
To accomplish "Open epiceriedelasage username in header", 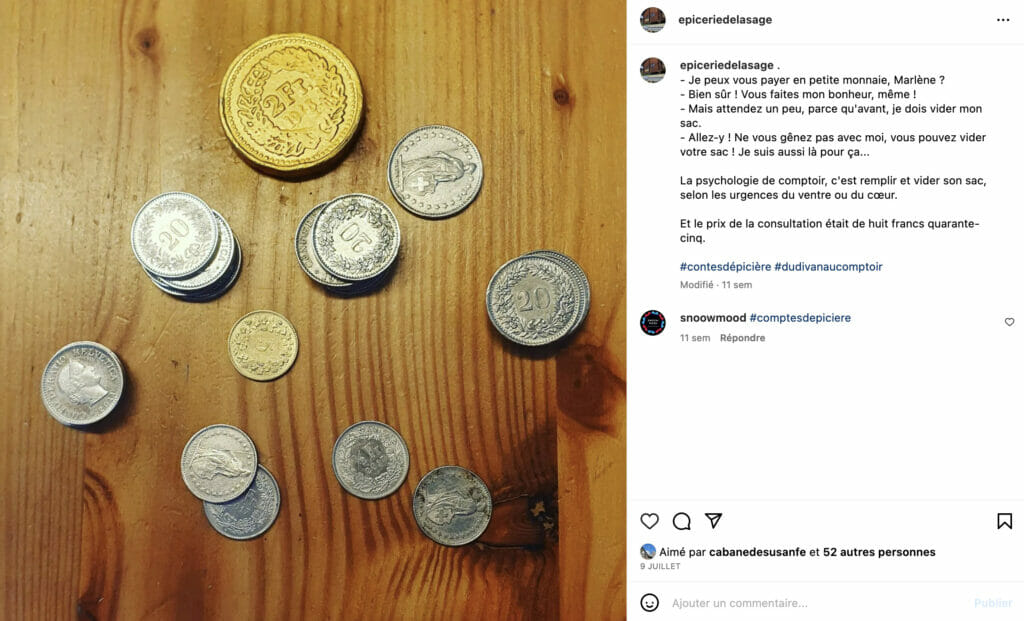I will (x=725, y=20).
